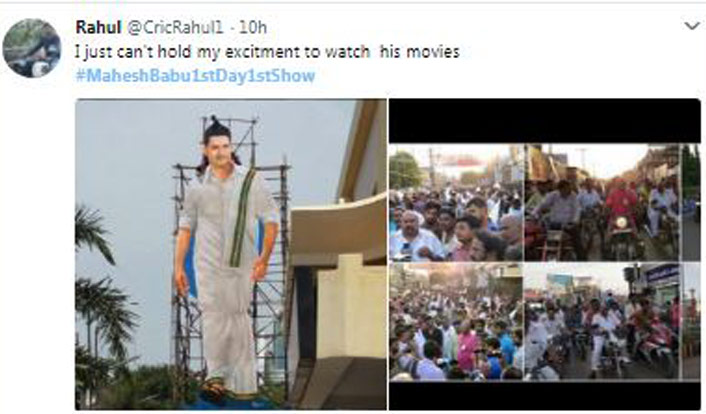Click the display name Rahul
The image size is (706, 414).
click(98, 27)
